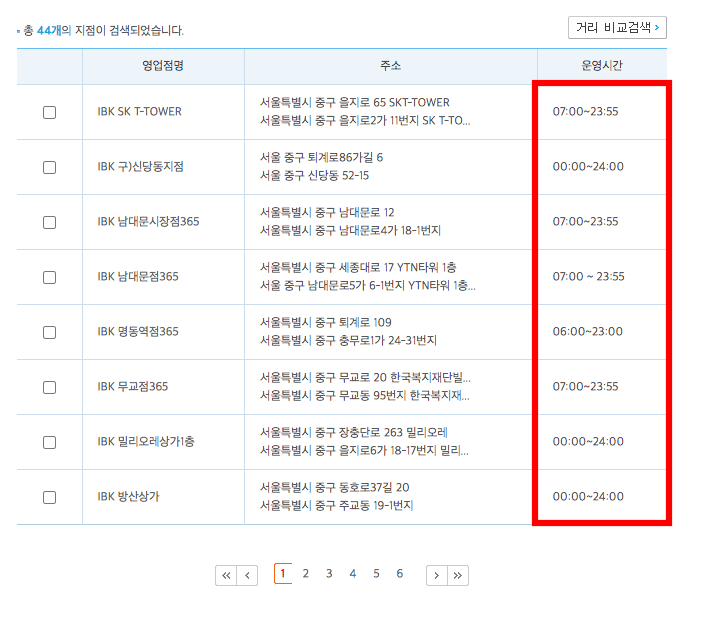
Task: Click the 운영시간 column header
Action: click(602, 66)
